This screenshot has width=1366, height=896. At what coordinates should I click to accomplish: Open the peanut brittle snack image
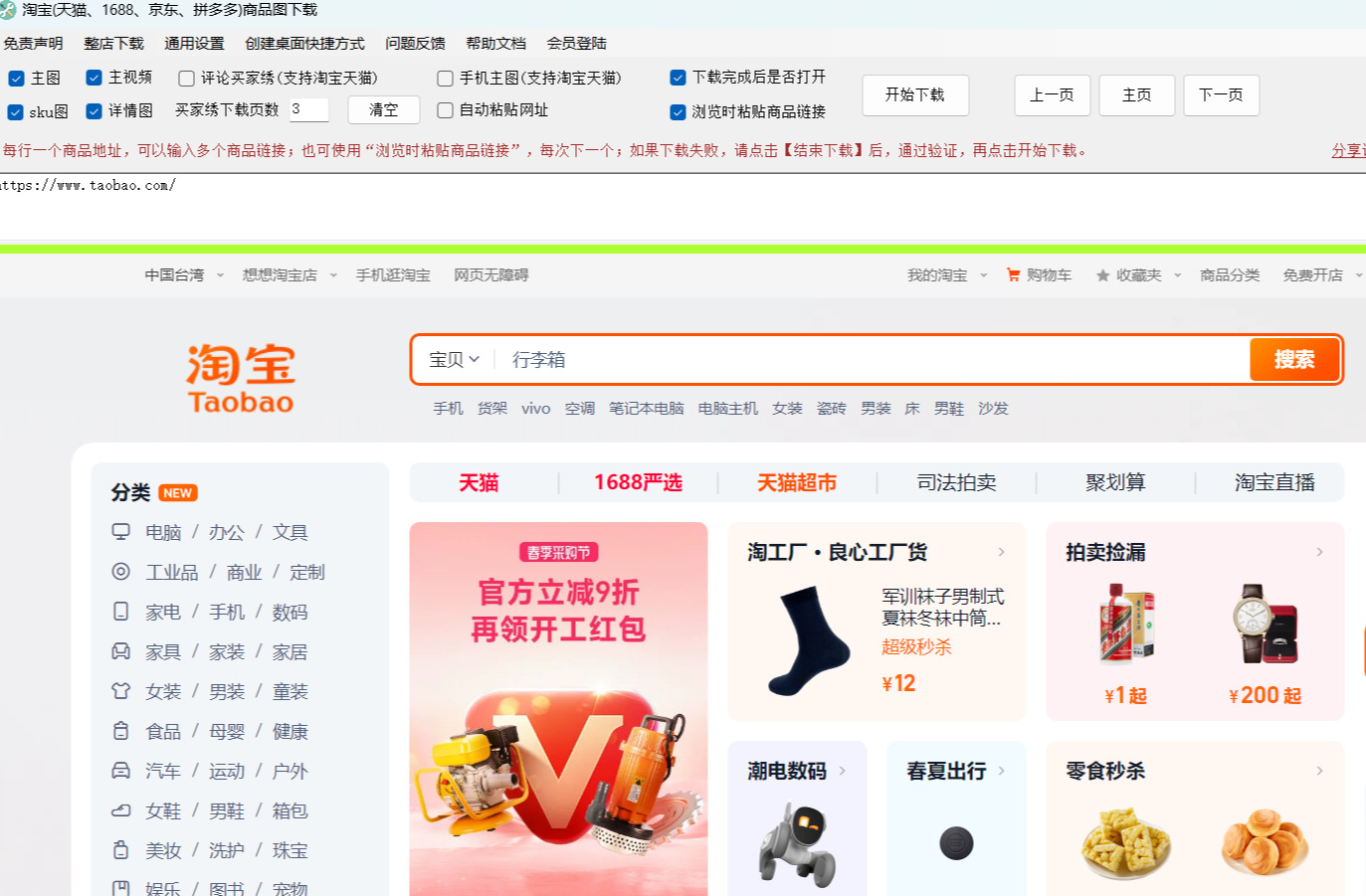pyautogui.click(x=1126, y=843)
